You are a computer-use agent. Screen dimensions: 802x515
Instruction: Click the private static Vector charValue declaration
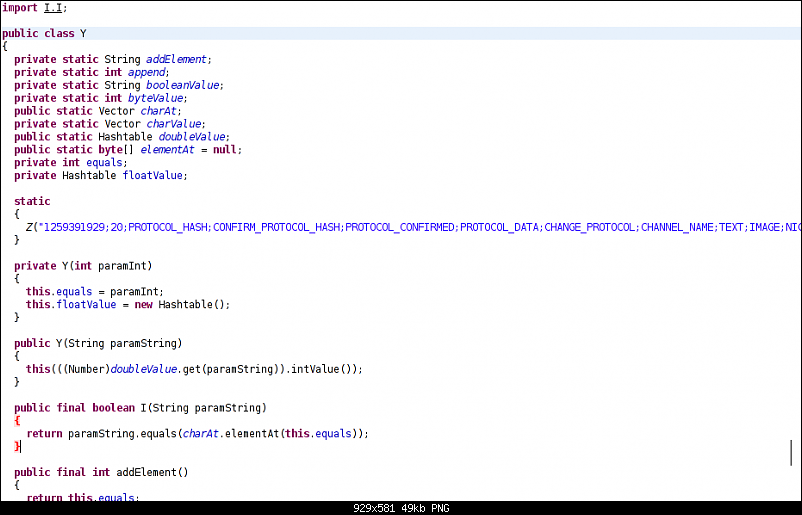pos(109,124)
